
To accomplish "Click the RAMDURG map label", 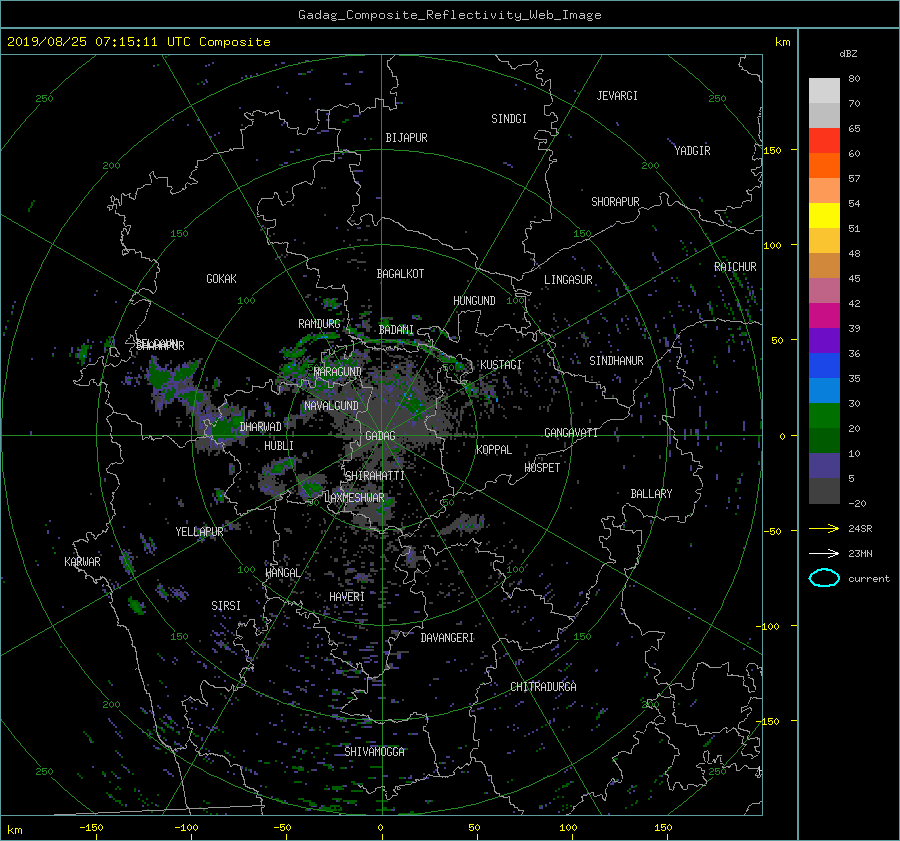I will click(319, 324).
